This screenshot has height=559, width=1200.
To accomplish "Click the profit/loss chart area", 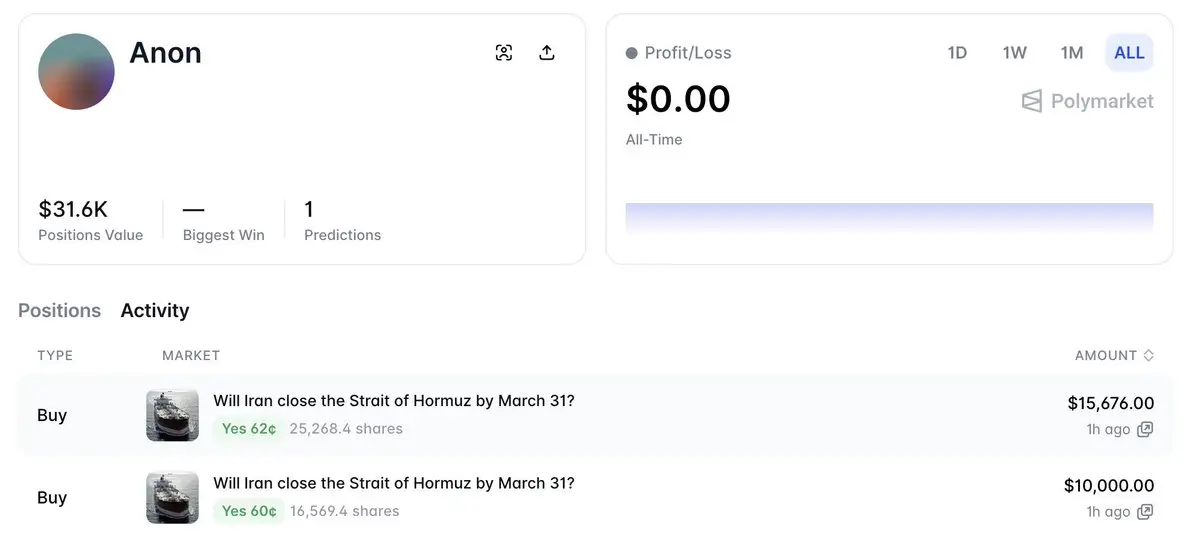I will coord(889,217).
